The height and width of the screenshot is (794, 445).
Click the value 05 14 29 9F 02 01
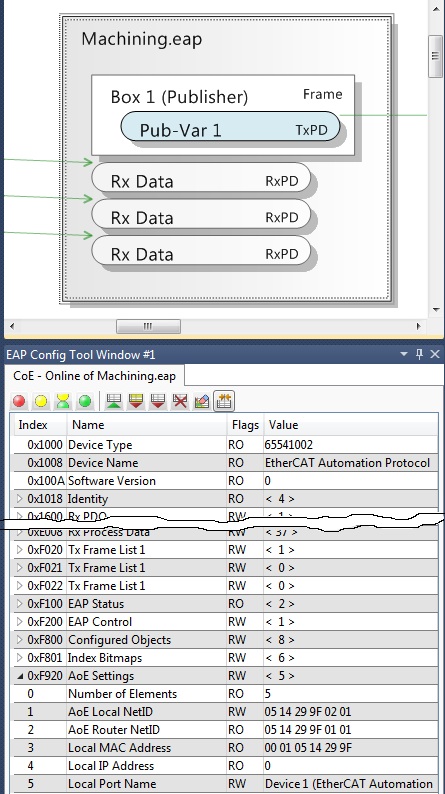[x=308, y=712]
